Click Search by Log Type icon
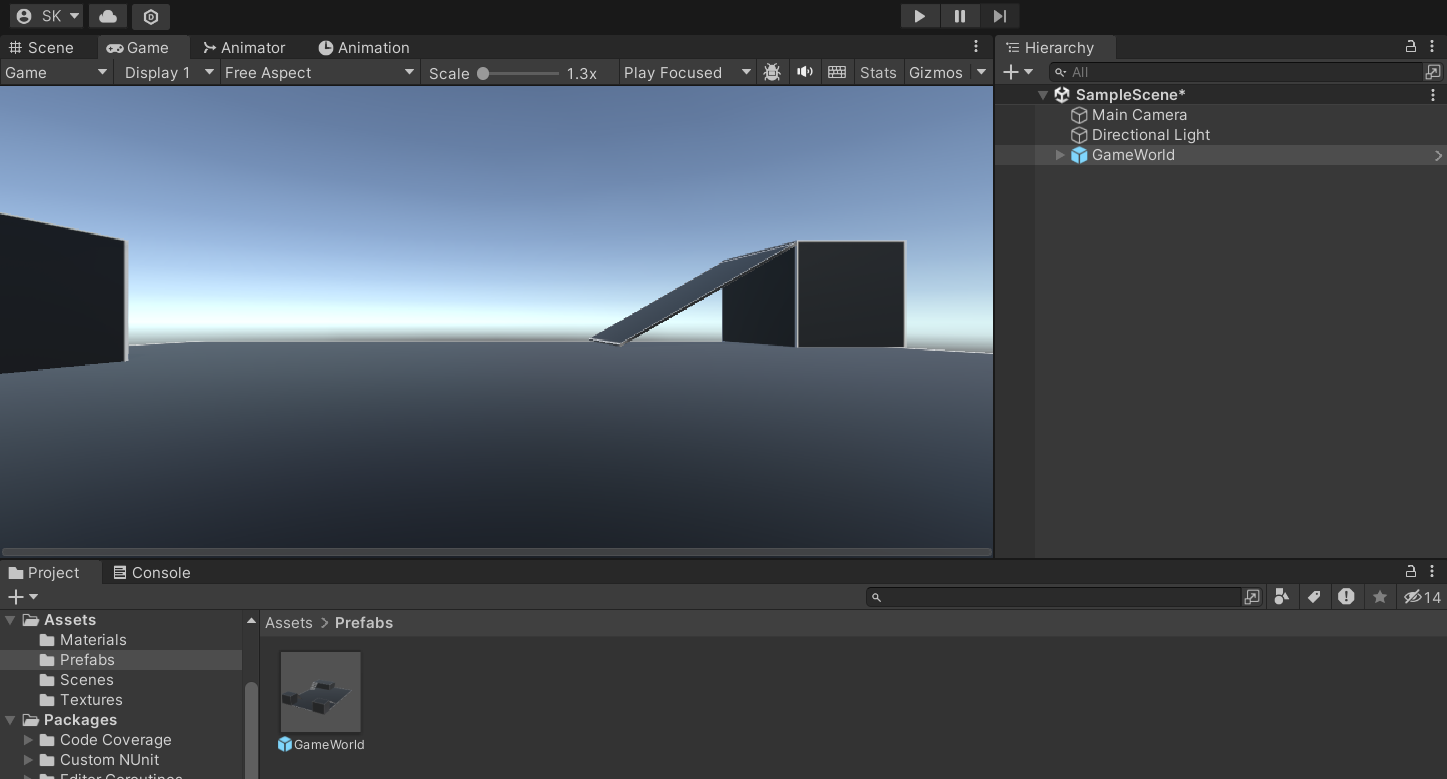Image resolution: width=1447 pixels, height=779 pixels. 1346,597
